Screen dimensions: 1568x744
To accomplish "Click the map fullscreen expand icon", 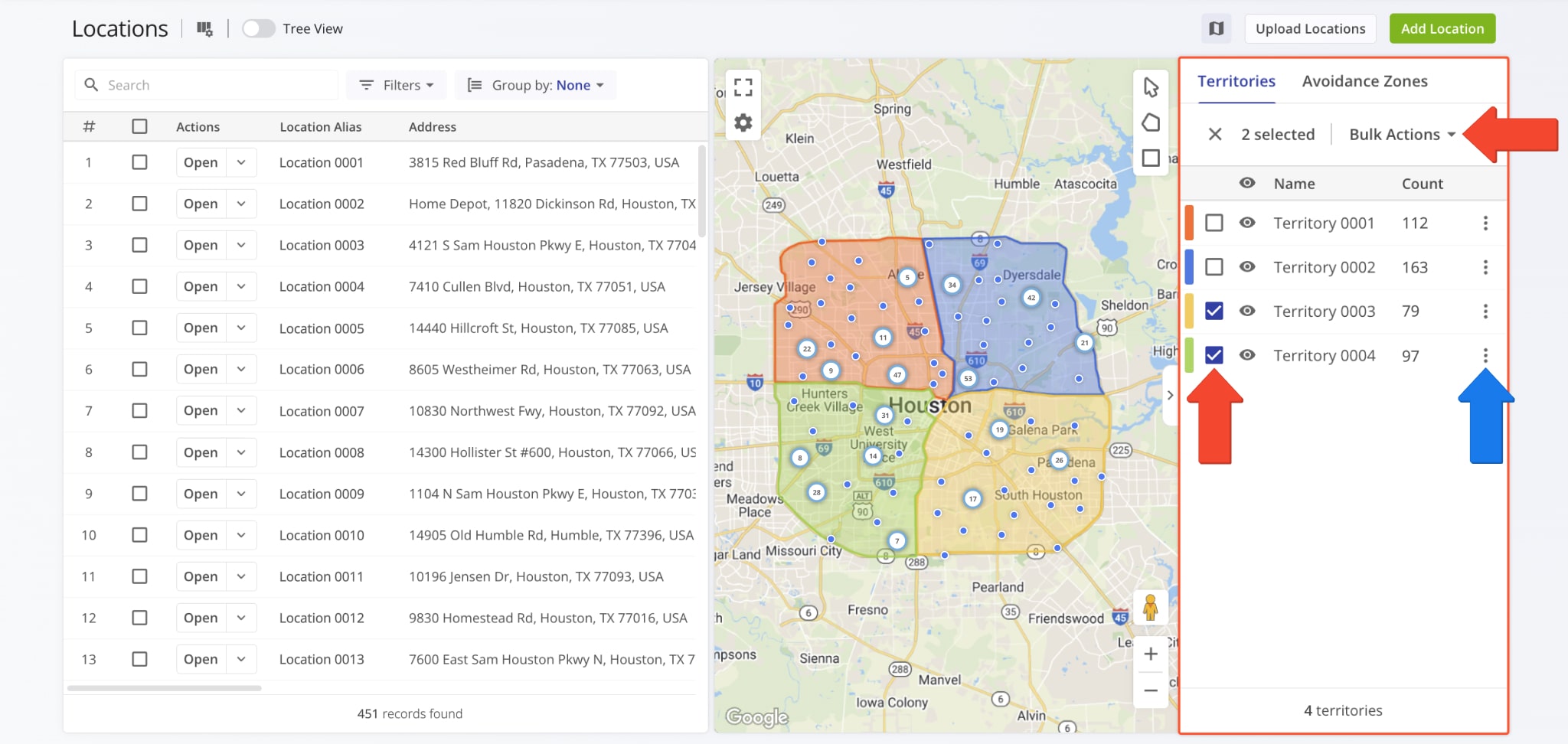I will (x=743, y=87).
